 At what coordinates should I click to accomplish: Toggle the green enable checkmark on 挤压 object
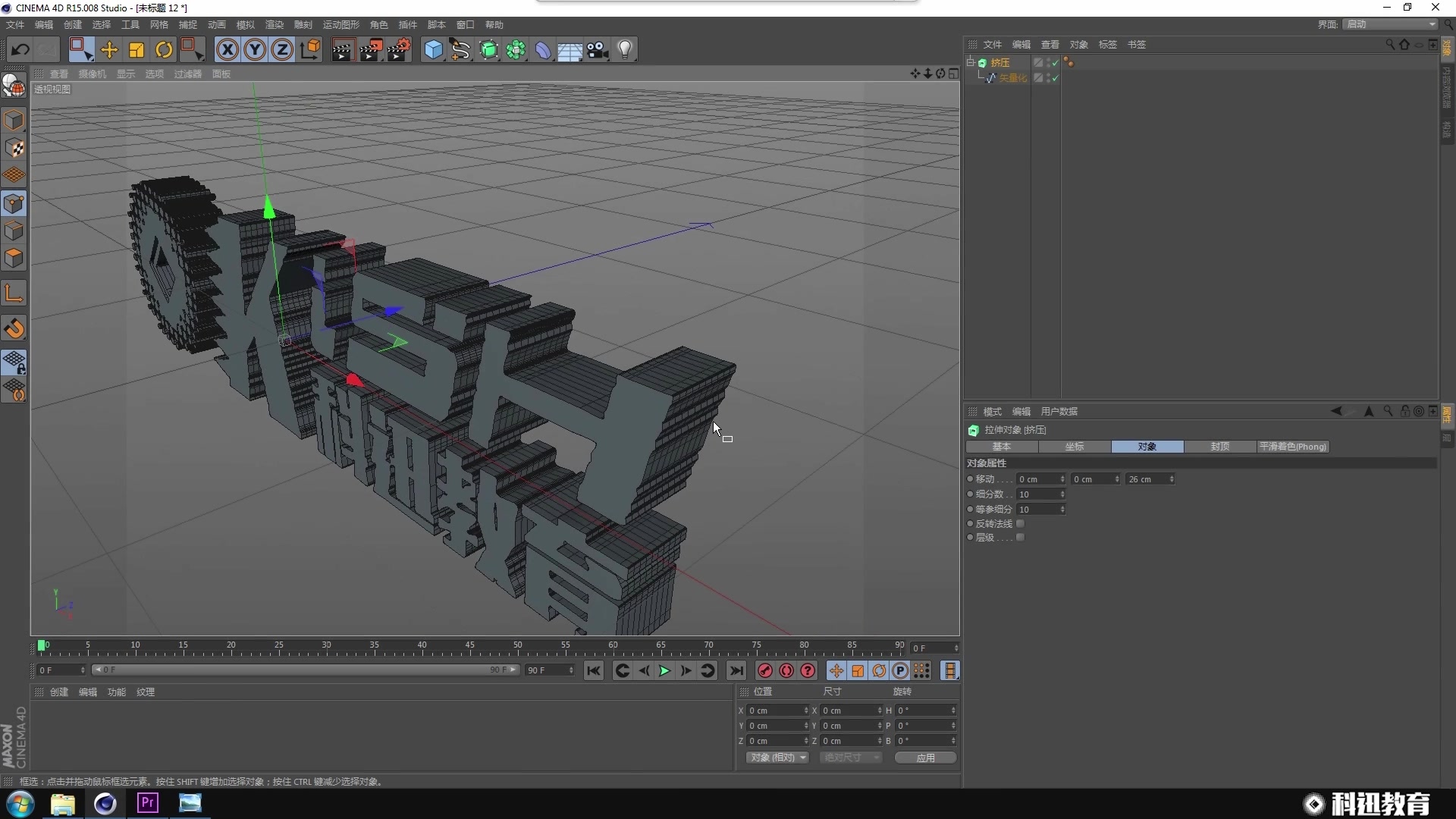click(x=1055, y=63)
